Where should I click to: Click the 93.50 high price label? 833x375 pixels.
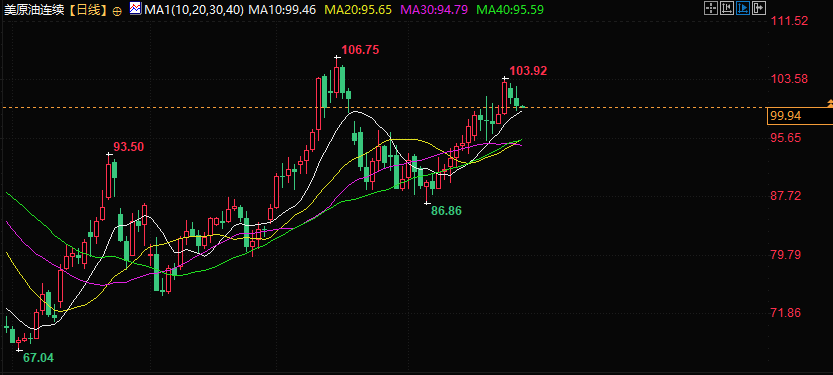tap(129, 147)
